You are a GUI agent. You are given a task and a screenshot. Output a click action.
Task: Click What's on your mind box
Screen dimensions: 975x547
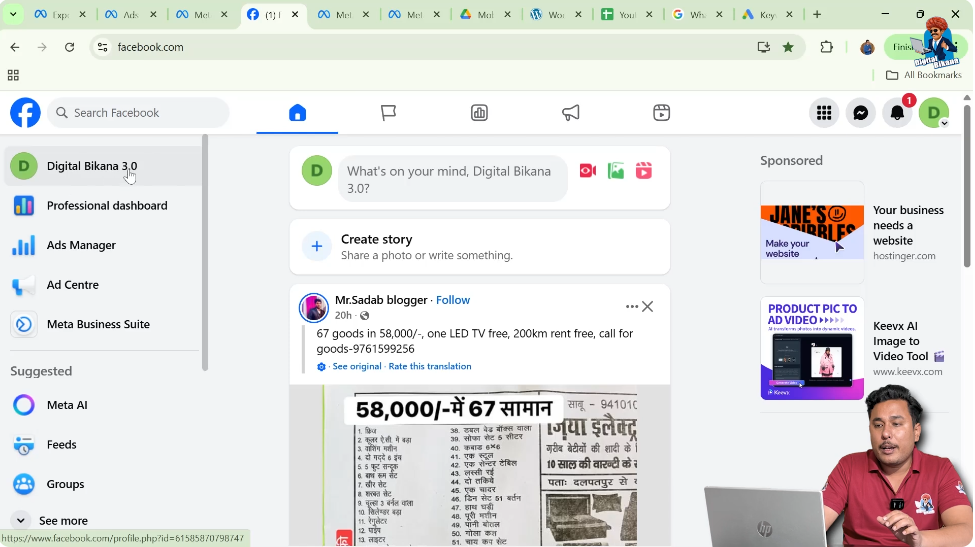[453, 179]
